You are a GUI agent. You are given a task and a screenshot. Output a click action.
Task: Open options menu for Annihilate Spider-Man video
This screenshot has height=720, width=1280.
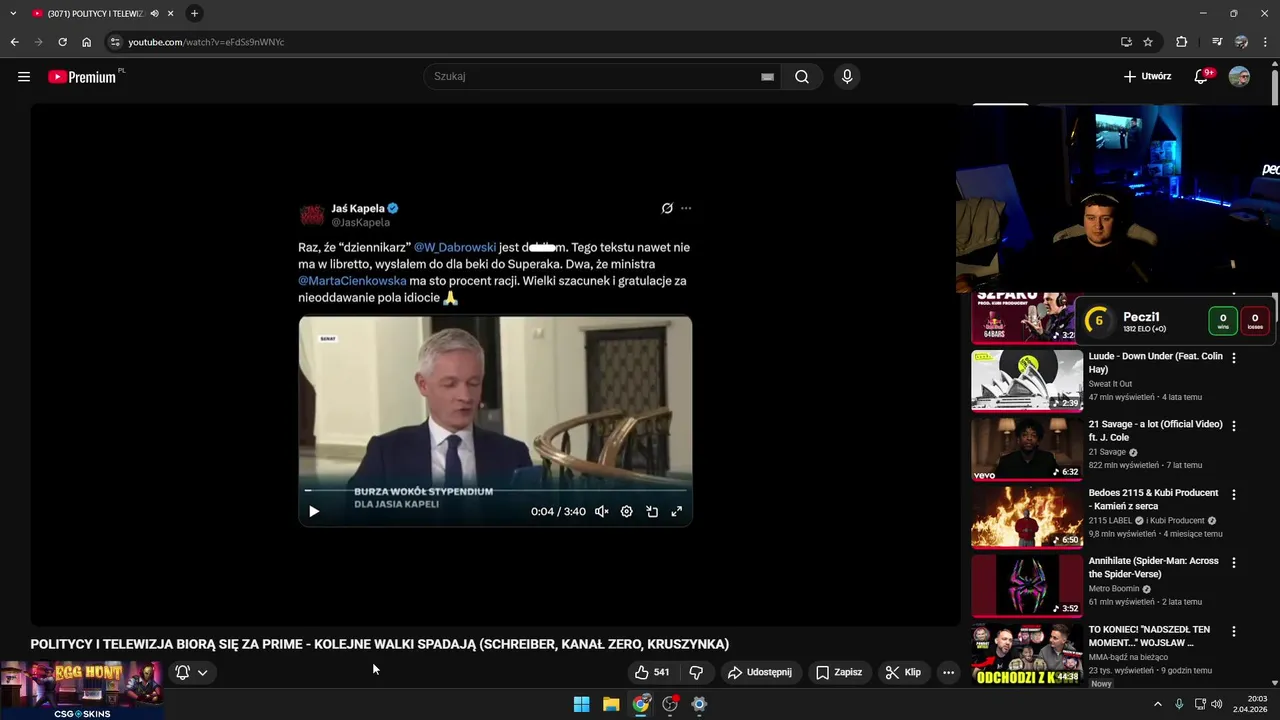coord(1233,563)
